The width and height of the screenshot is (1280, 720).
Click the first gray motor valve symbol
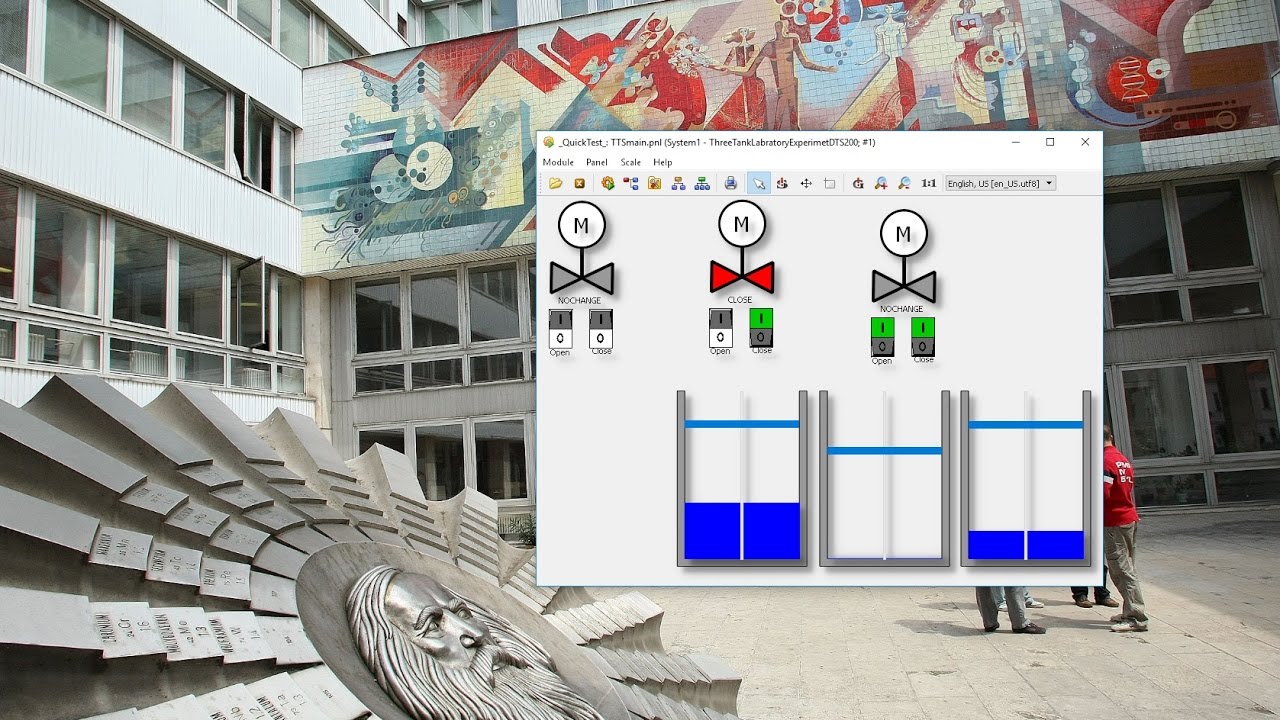click(x=581, y=249)
